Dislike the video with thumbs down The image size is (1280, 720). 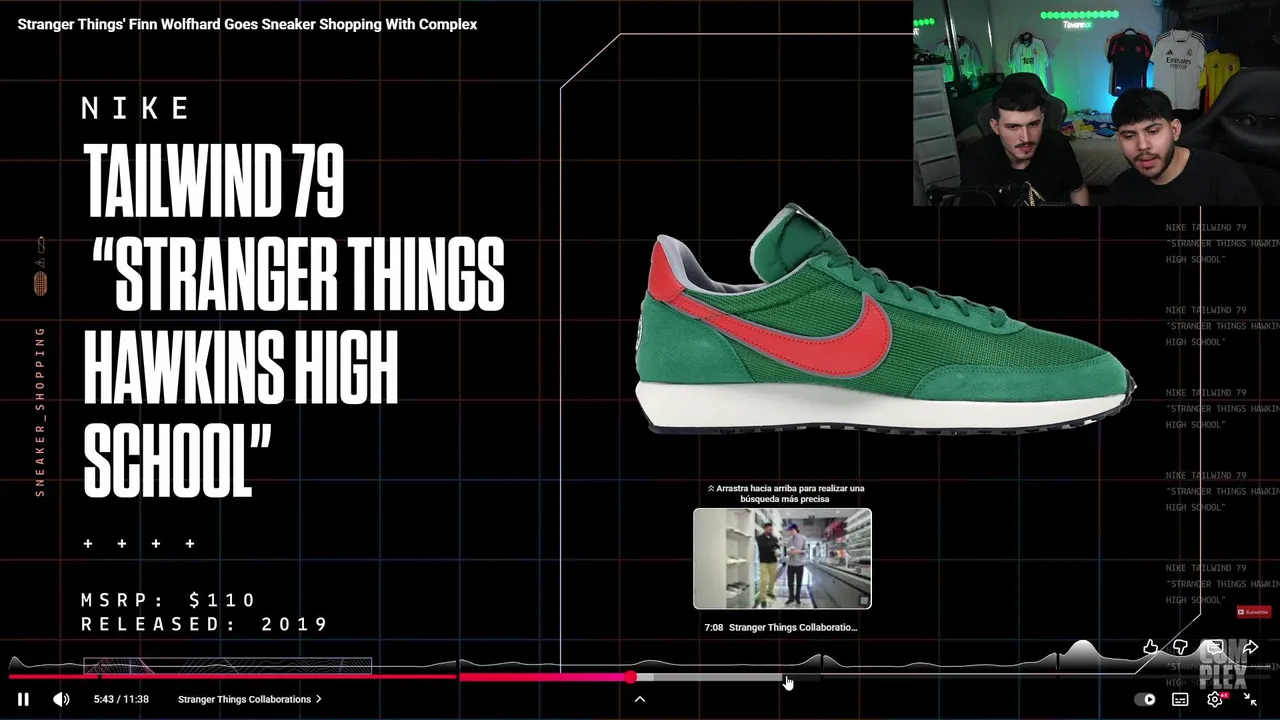(1180, 648)
